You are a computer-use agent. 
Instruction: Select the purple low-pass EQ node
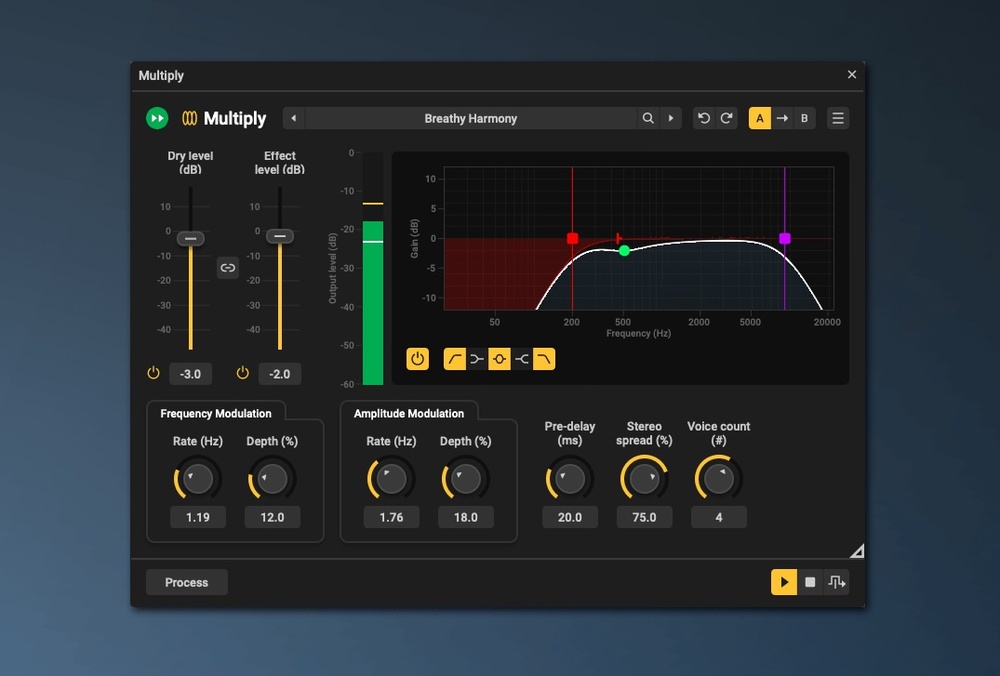point(784,238)
